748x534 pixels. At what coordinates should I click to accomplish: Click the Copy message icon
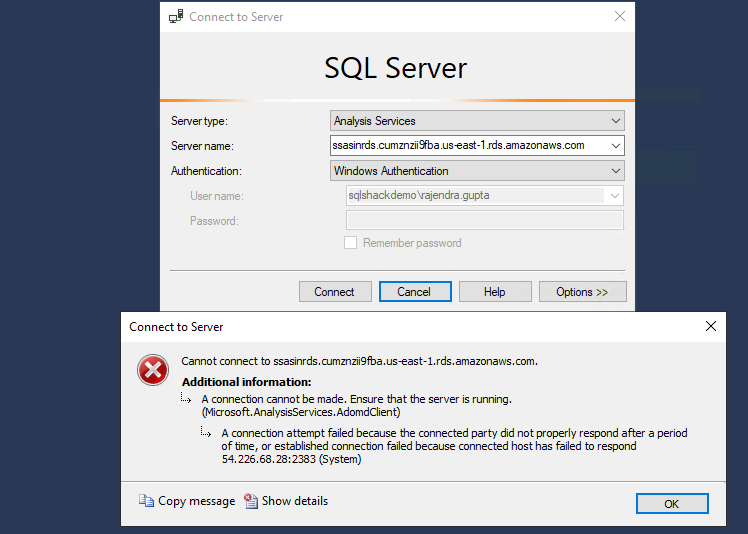[147, 501]
